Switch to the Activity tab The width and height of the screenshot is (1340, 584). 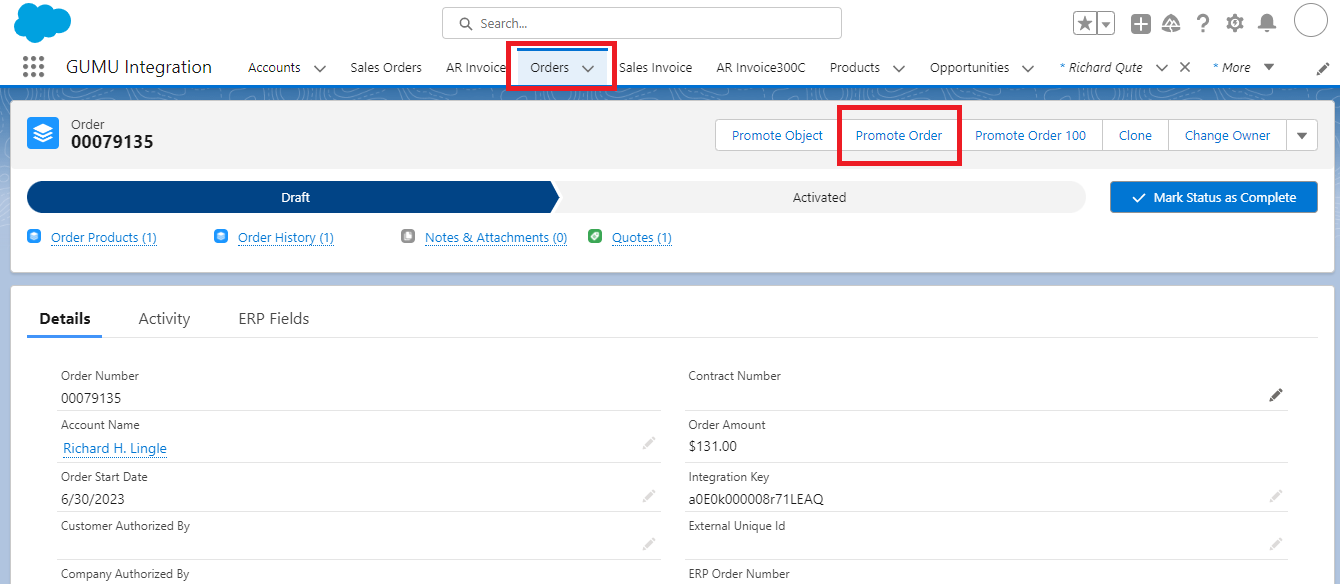tap(164, 318)
